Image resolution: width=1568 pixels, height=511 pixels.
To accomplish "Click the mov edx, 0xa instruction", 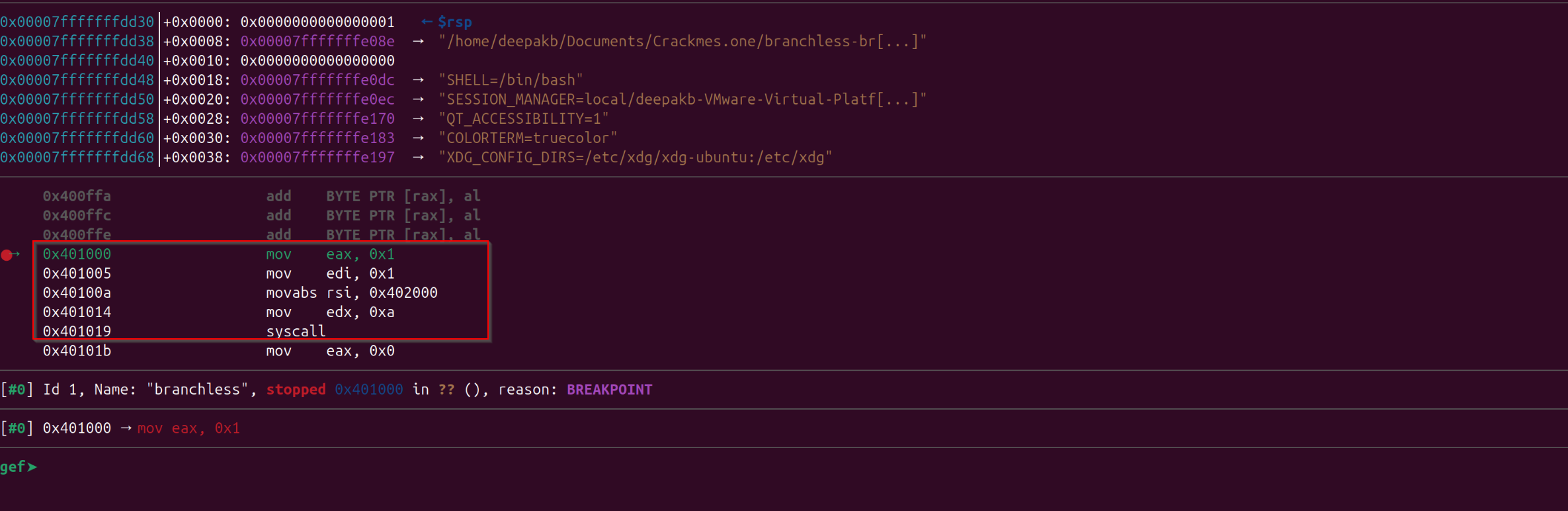I will pos(330,312).
